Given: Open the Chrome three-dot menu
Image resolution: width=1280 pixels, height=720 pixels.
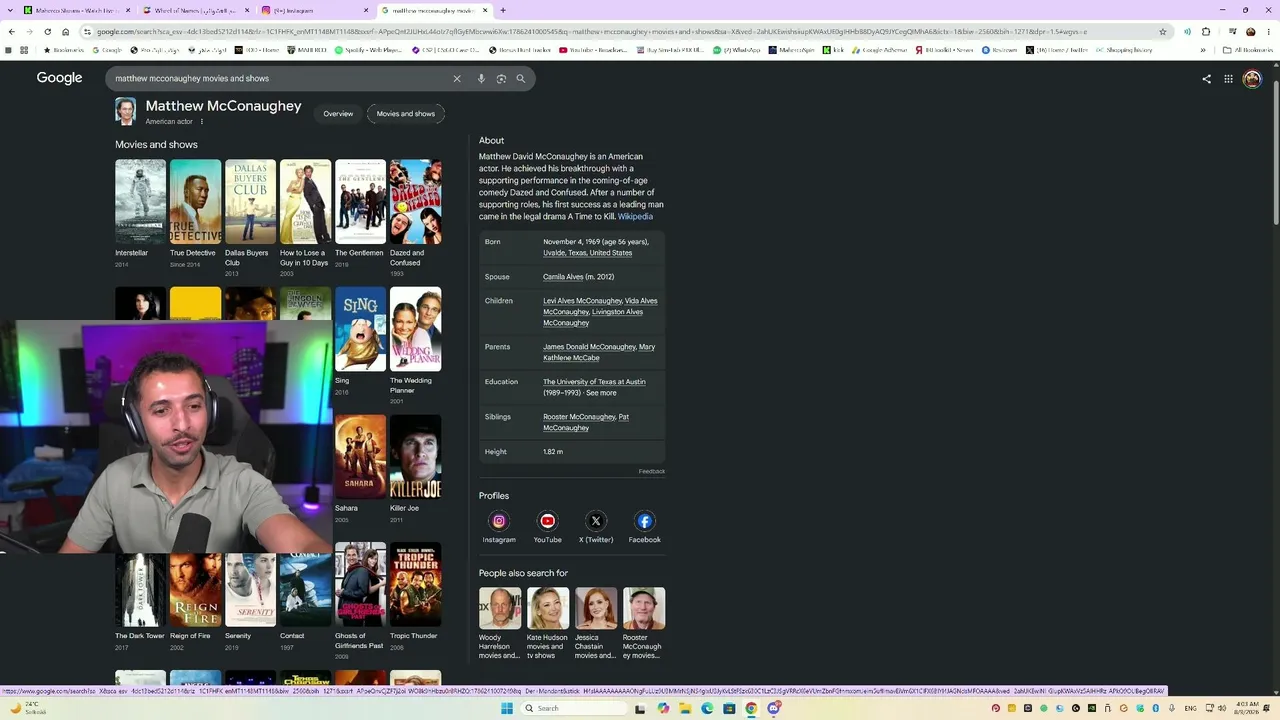Looking at the screenshot, I should 1268,32.
